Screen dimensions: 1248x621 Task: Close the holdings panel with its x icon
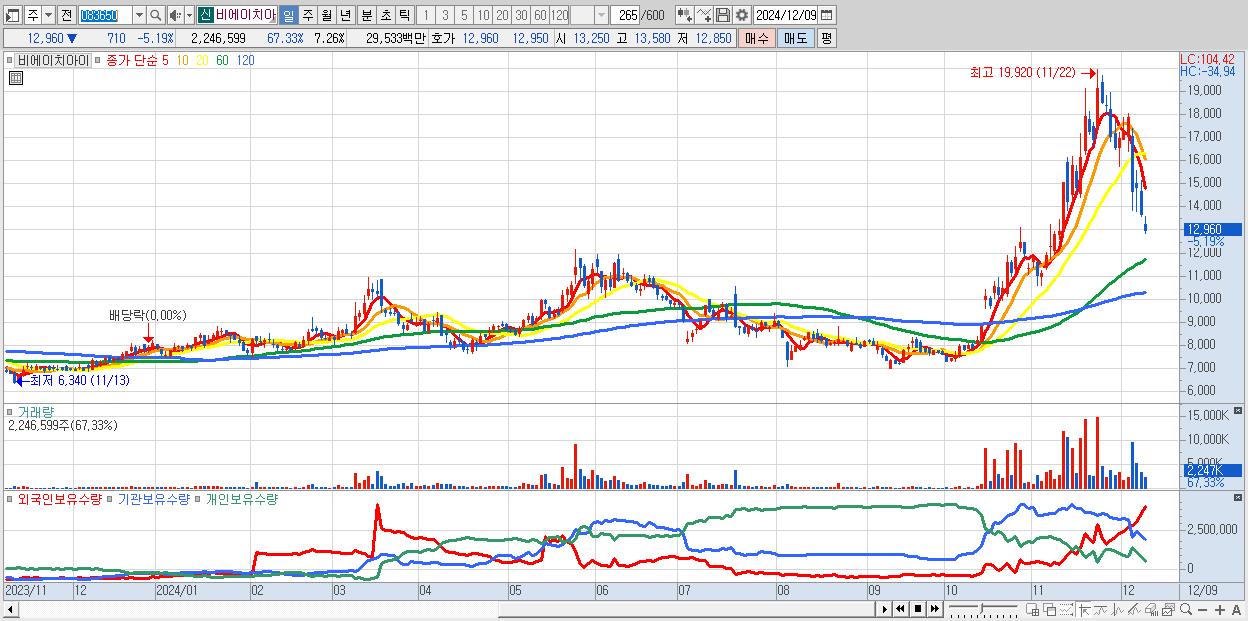tap(1238, 497)
